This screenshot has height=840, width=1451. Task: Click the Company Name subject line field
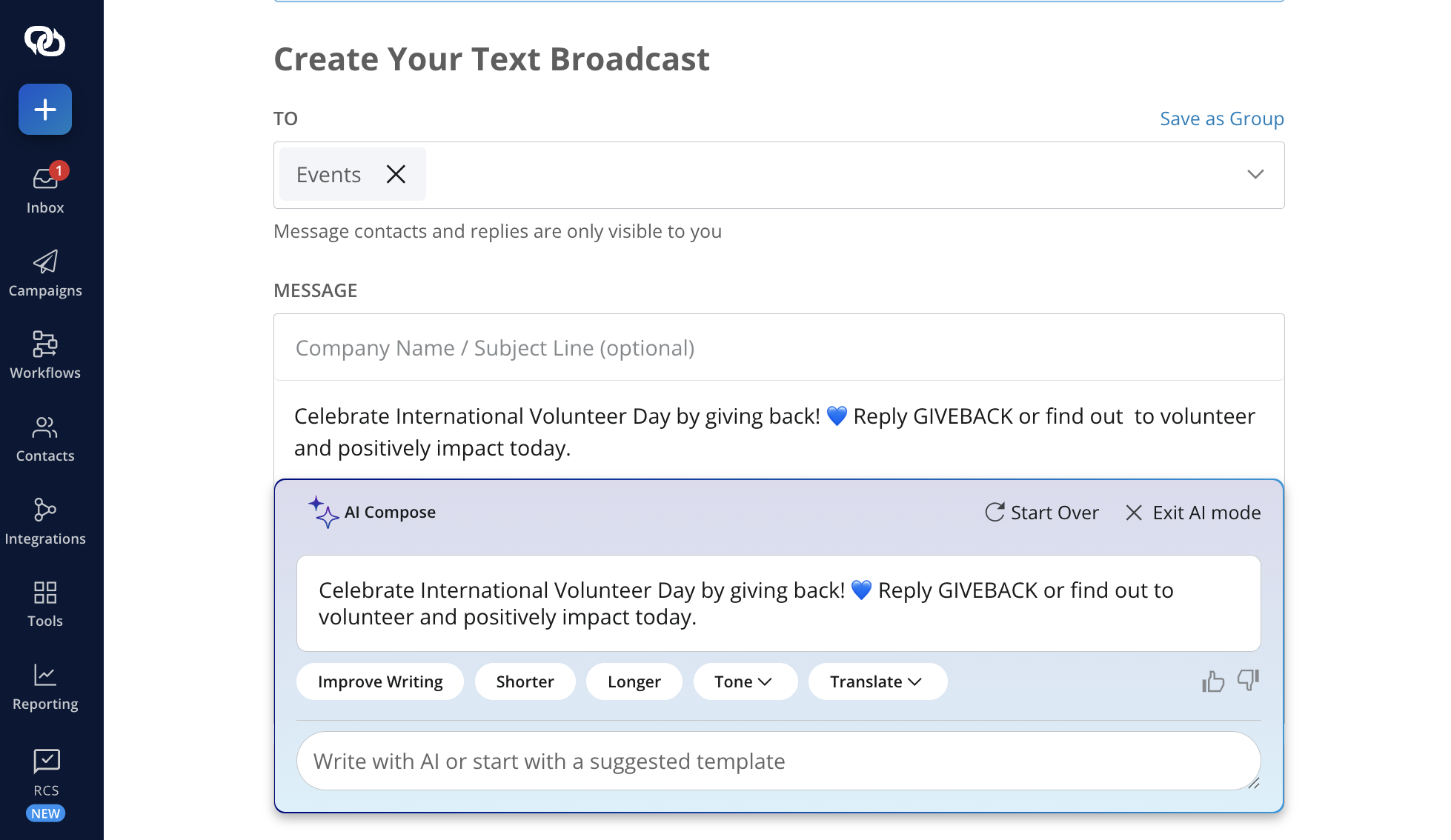(778, 347)
